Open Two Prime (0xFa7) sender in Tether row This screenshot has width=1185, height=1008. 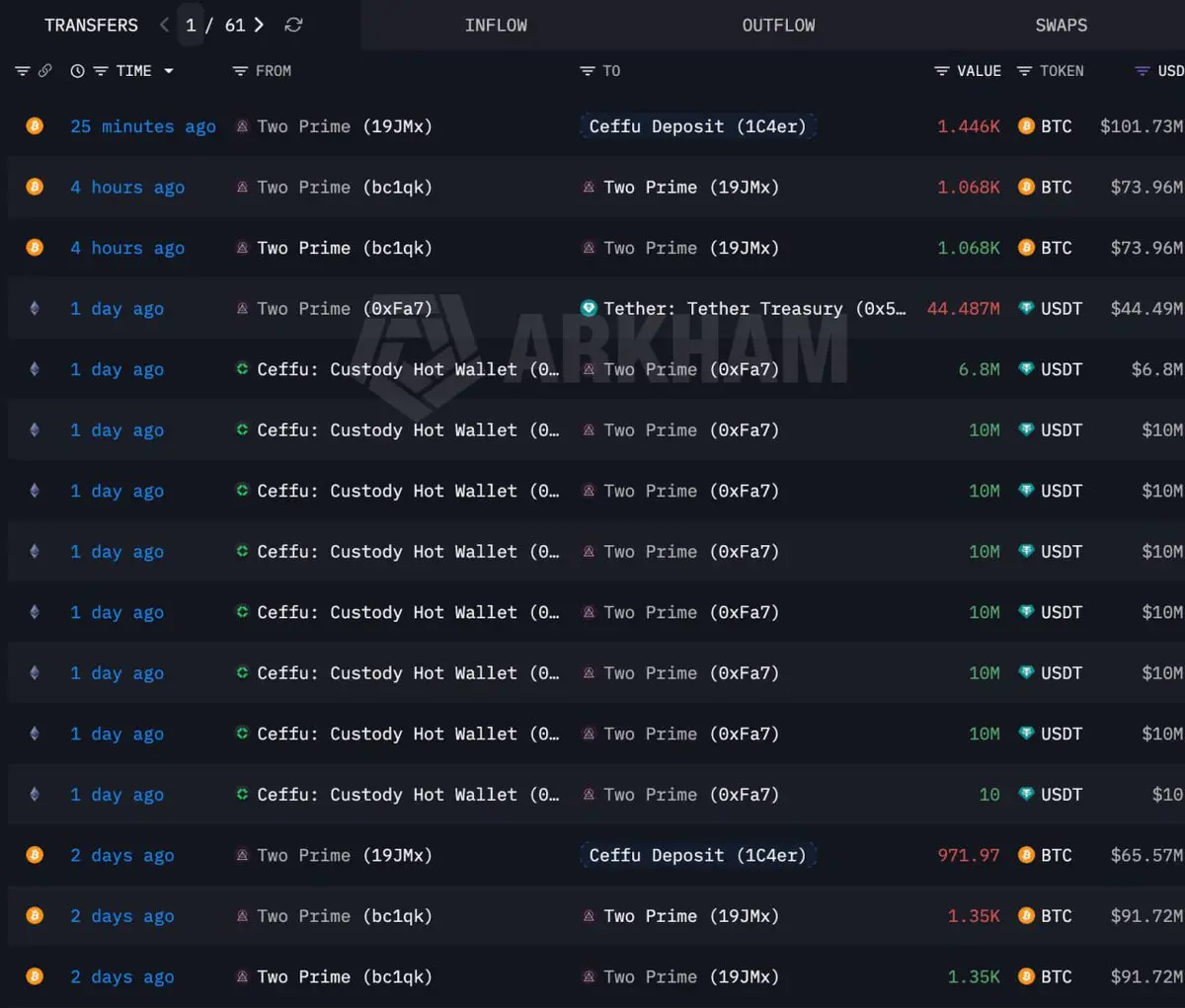[344, 309]
